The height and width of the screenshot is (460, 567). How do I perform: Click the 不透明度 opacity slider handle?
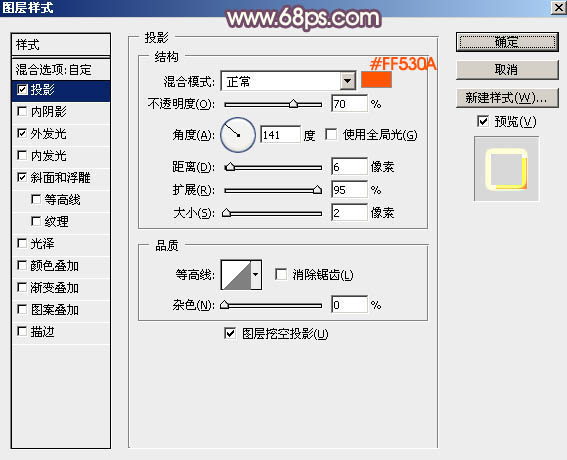(293, 104)
